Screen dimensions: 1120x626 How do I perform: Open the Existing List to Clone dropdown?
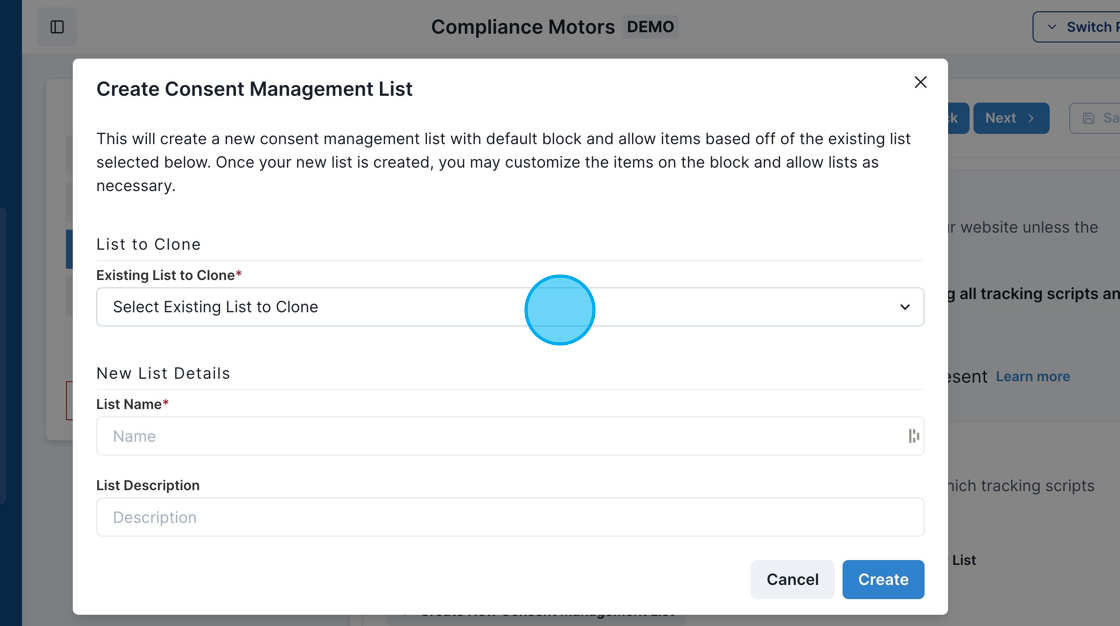point(510,307)
